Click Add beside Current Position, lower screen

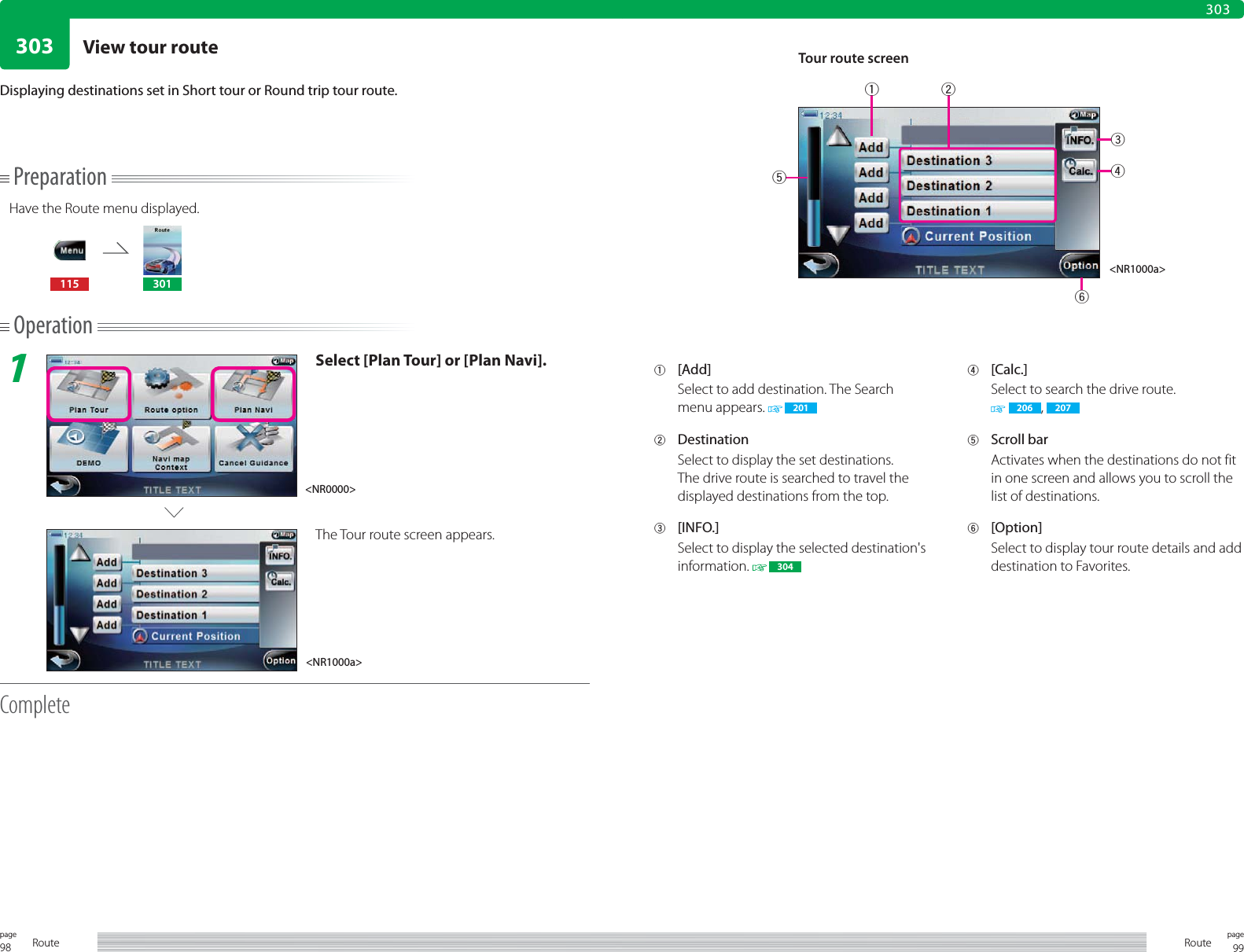pos(107,625)
